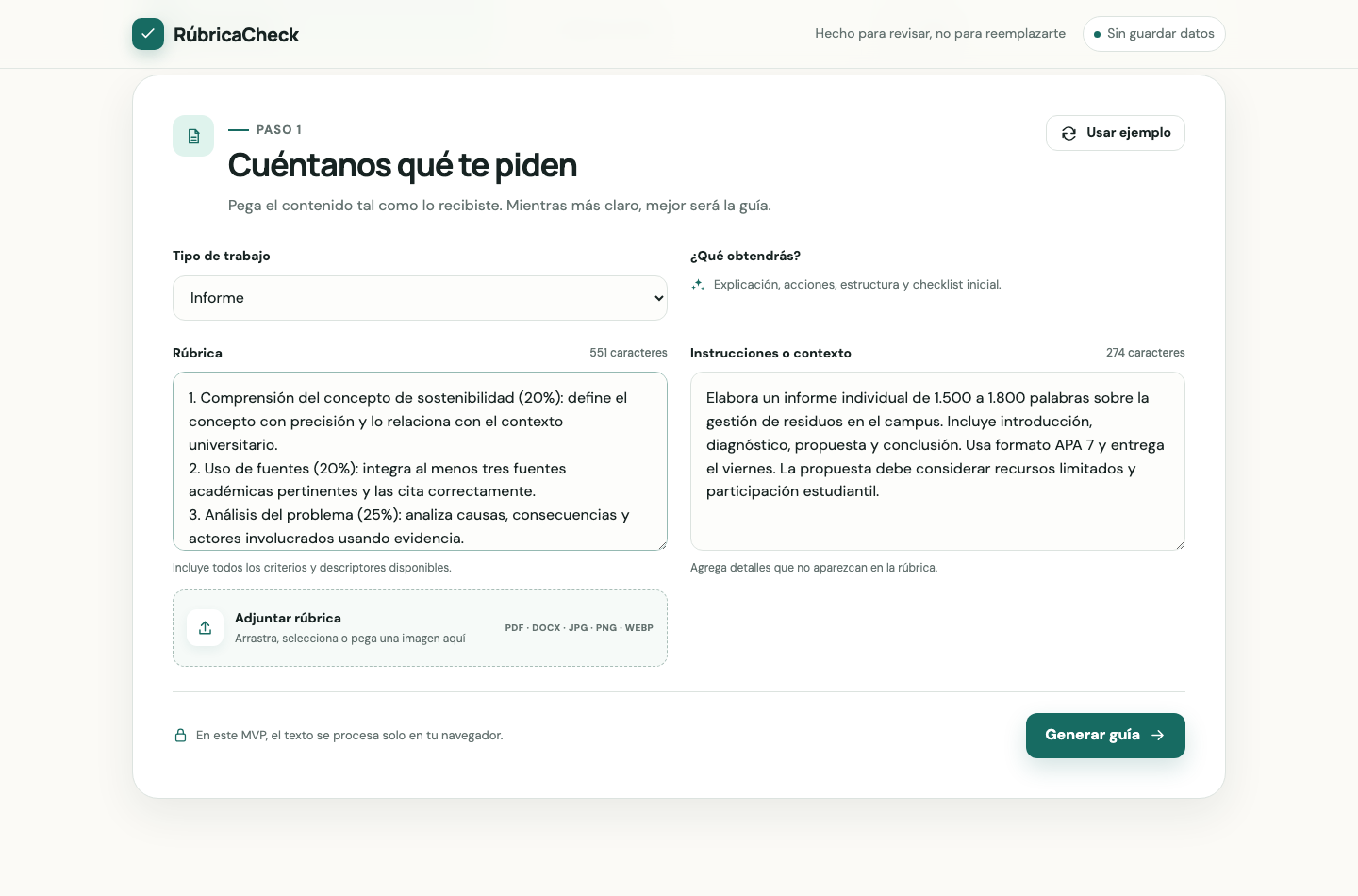1358x896 pixels.
Task: Click the Generar guía button
Action: (1105, 736)
